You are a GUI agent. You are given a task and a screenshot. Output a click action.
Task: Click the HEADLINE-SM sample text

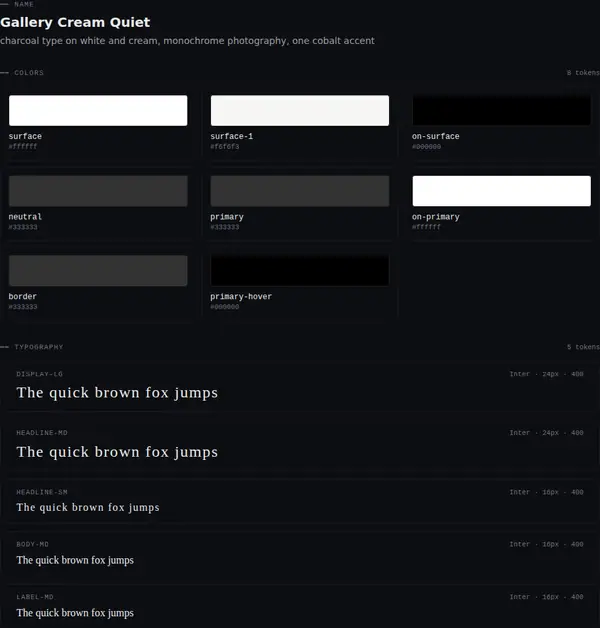pyautogui.click(x=88, y=507)
